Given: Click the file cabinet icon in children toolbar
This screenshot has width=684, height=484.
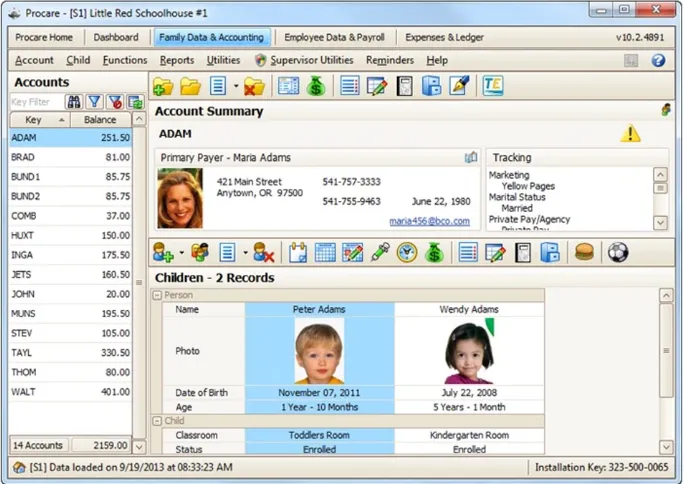Looking at the screenshot, I should click(550, 252).
